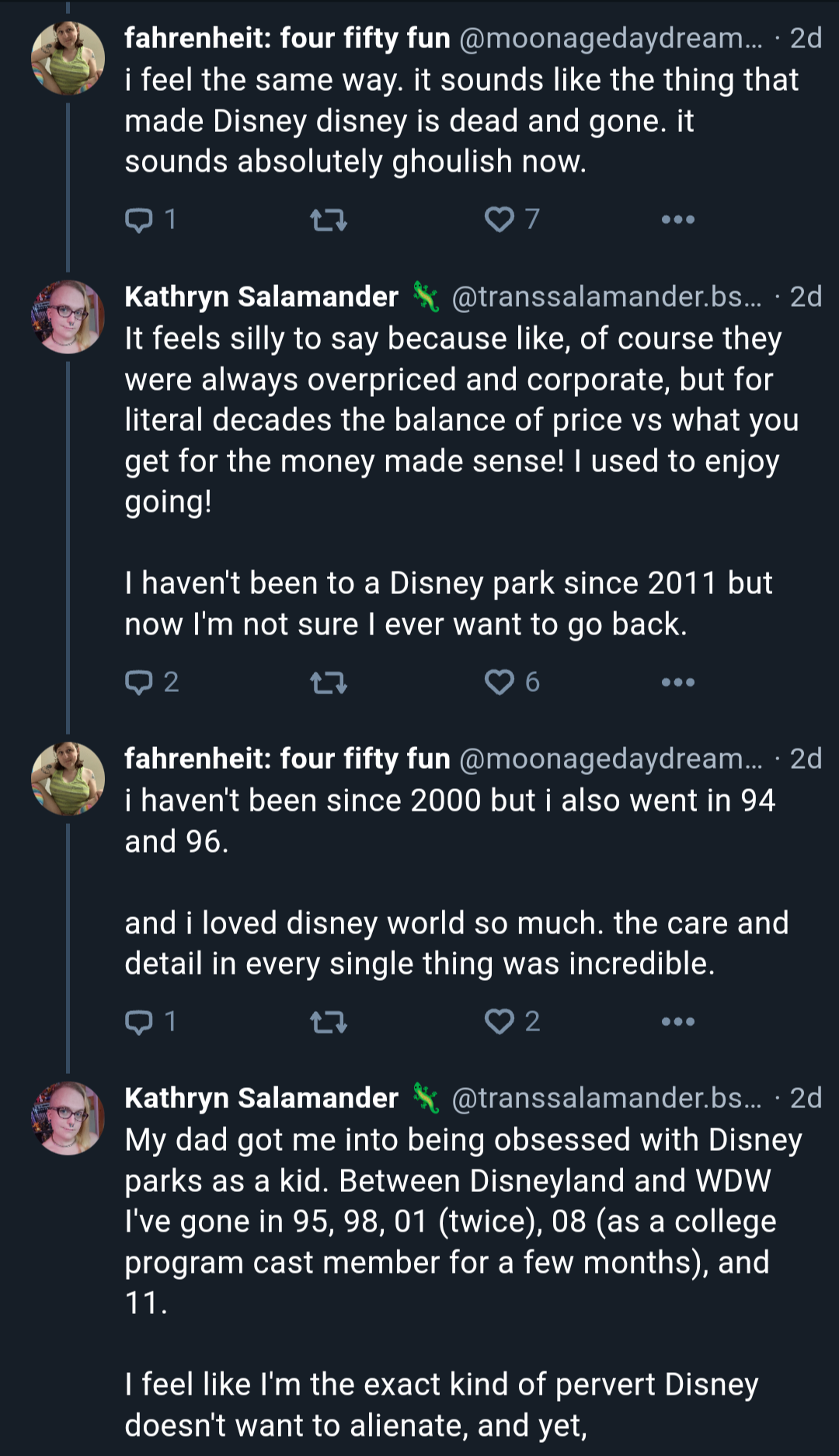Like the post with 2 likes
Image resolution: width=839 pixels, height=1456 pixels.
[511, 1022]
